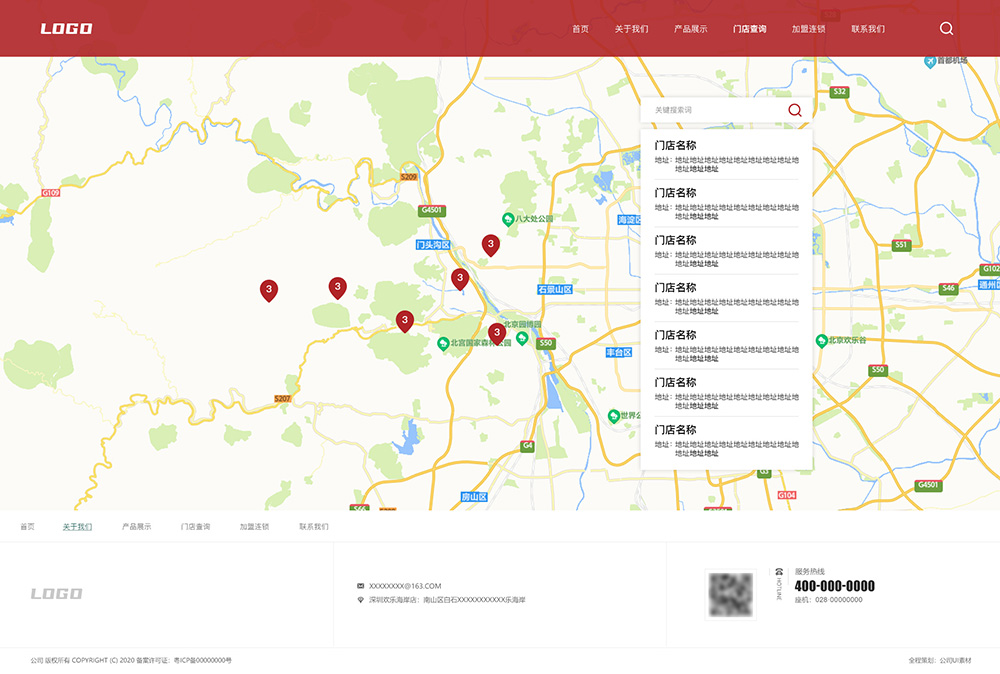Click the green 世界公园 attraction icon
Image resolution: width=1000 pixels, height=674 pixels.
tap(614, 416)
